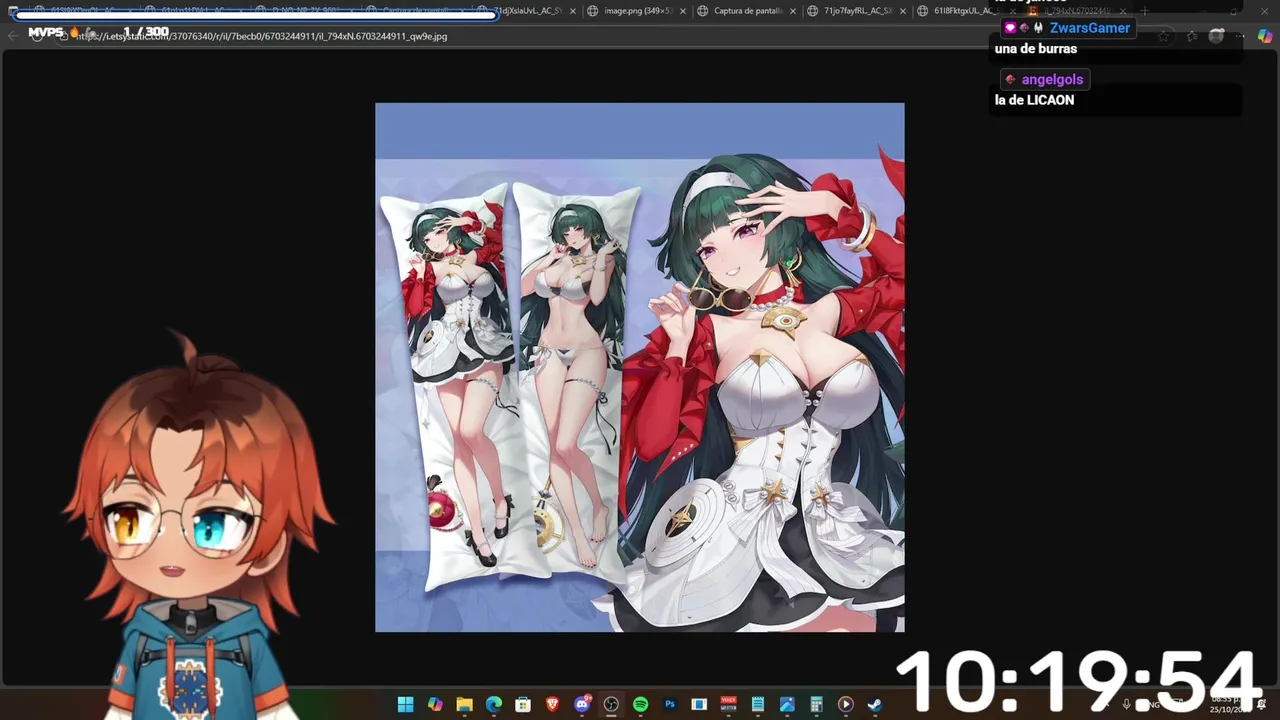Switch to the Captura de pantalla tab
This screenshot has height=720, width=1280.
(747, 11)
